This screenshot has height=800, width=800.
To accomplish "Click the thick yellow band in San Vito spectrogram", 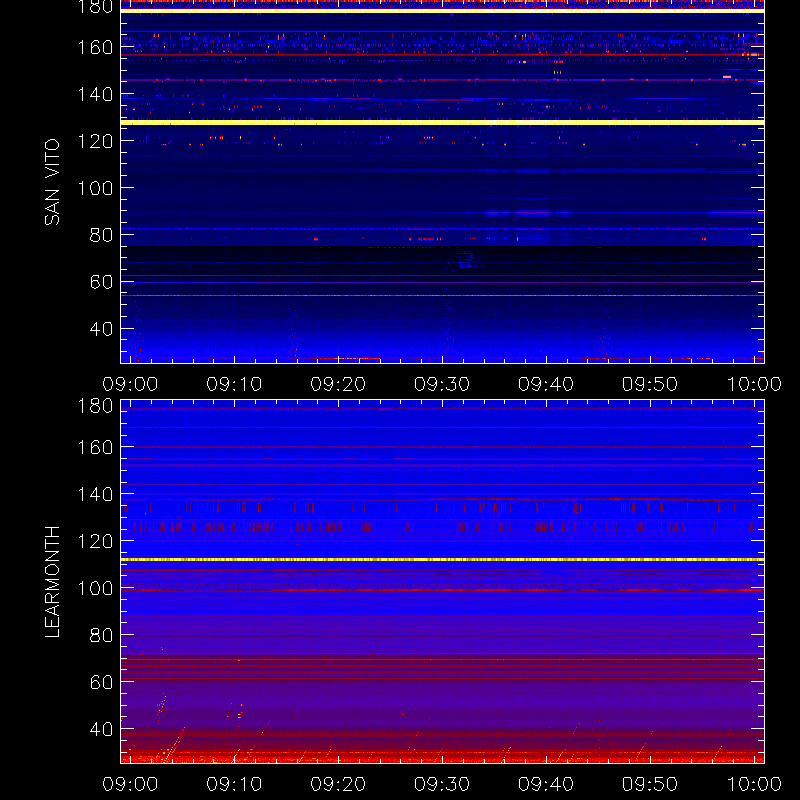I will (442, 122).
